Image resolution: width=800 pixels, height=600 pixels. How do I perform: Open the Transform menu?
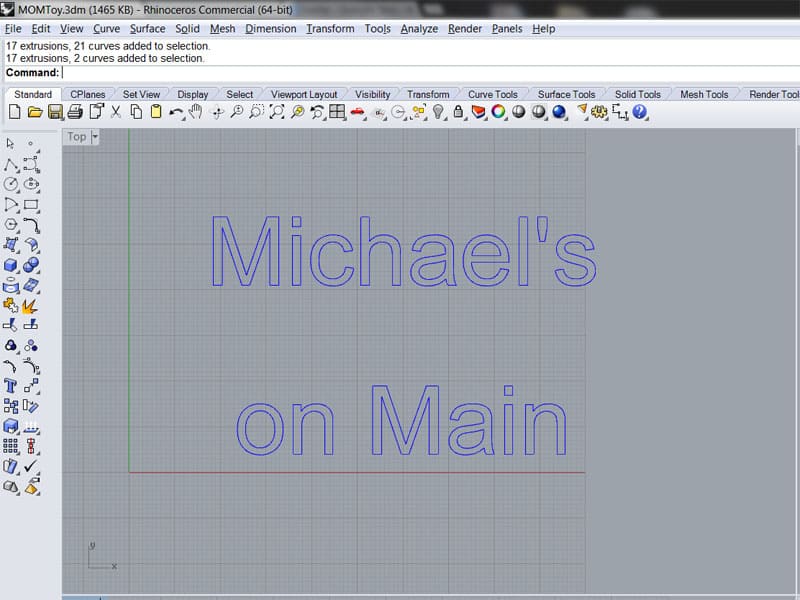(330, 29)
